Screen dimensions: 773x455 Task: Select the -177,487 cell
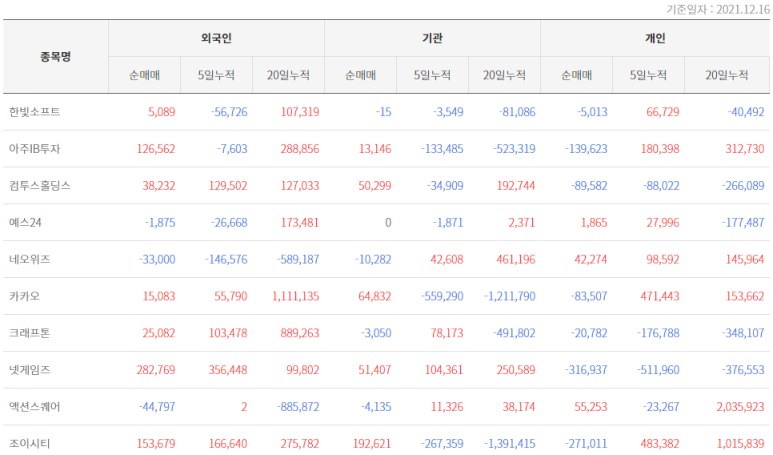(743, 223)
